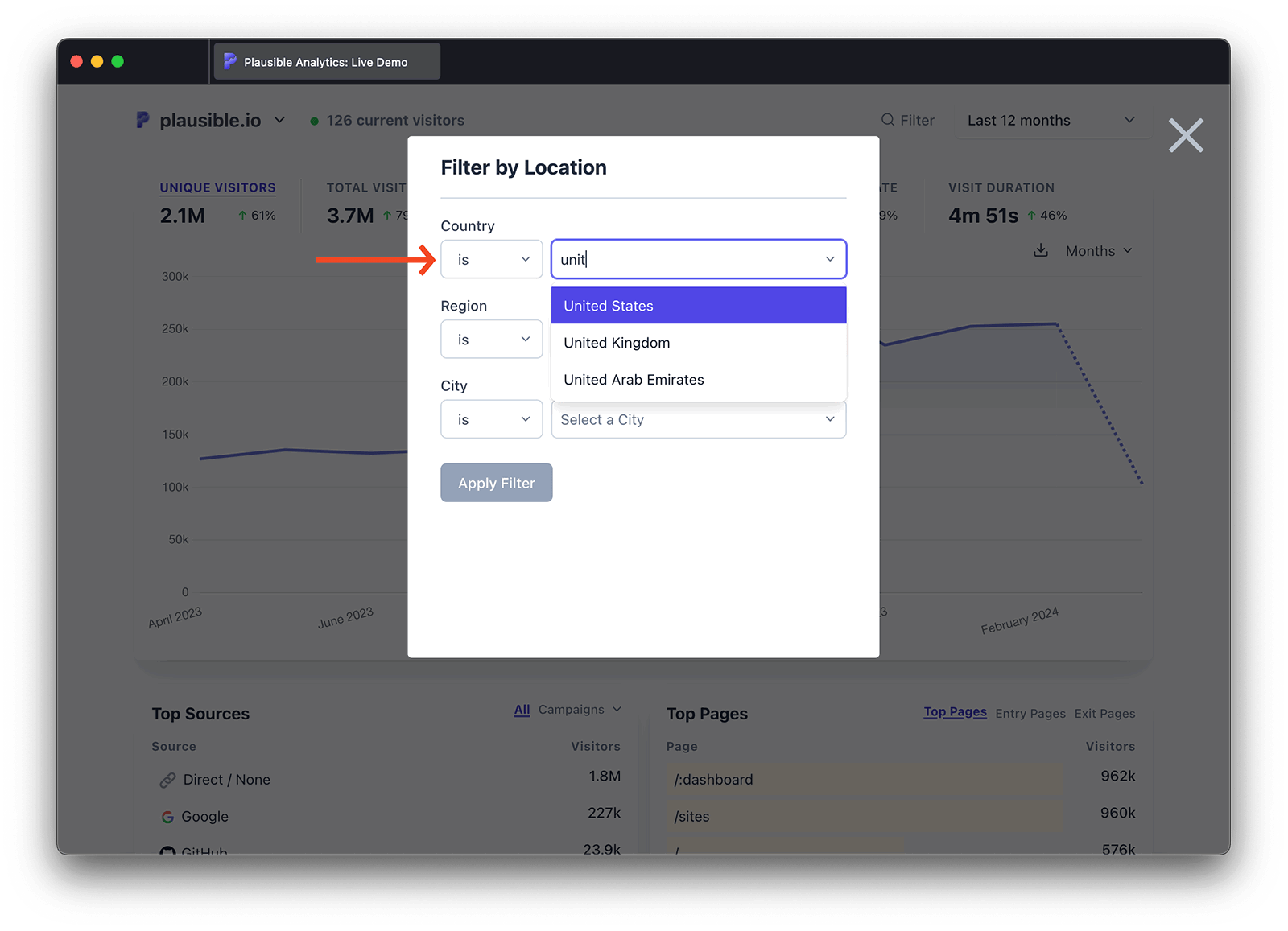
Task: Open the /:dashboard page in Top Pages
Action: (713, 779)
